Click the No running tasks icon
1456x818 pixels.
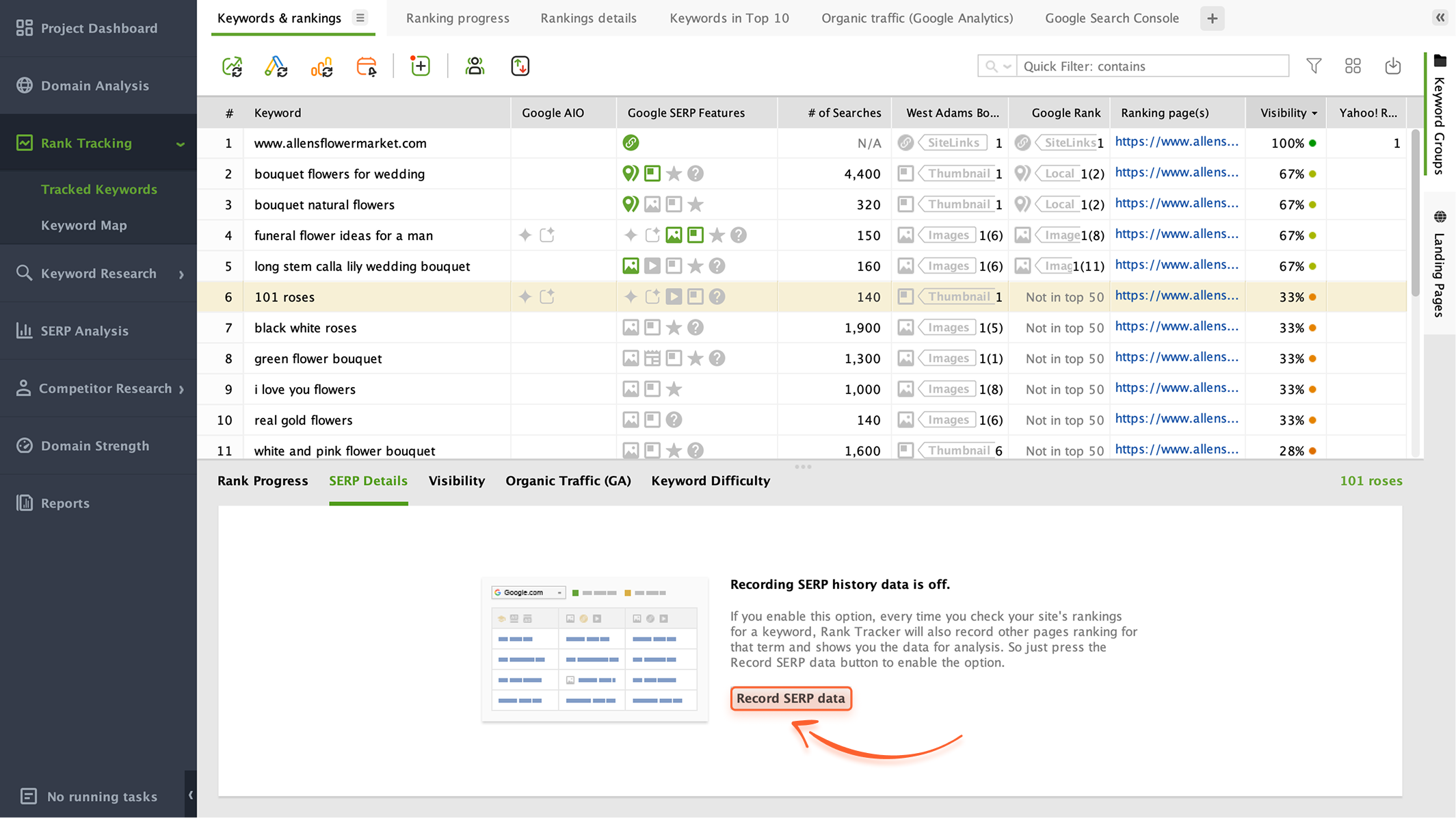29,796
